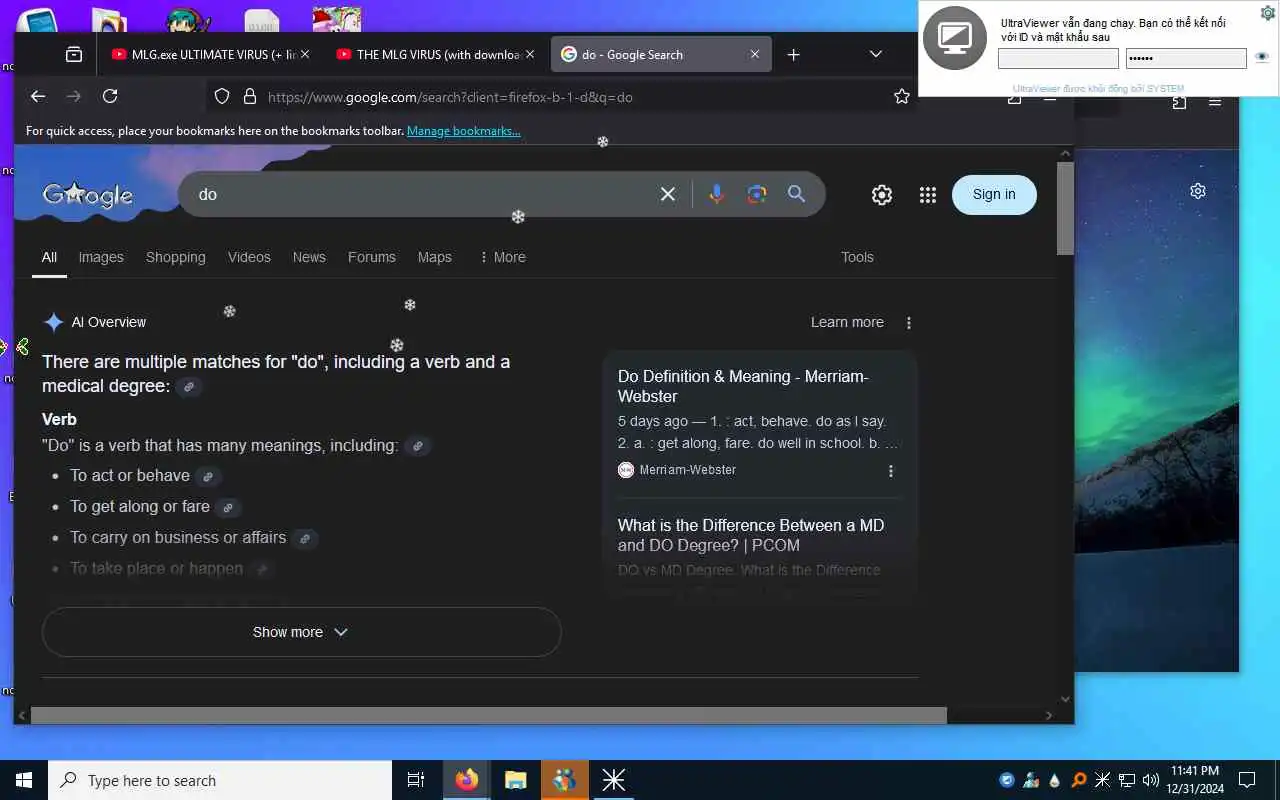Reload the current Google page

point(110,96)
